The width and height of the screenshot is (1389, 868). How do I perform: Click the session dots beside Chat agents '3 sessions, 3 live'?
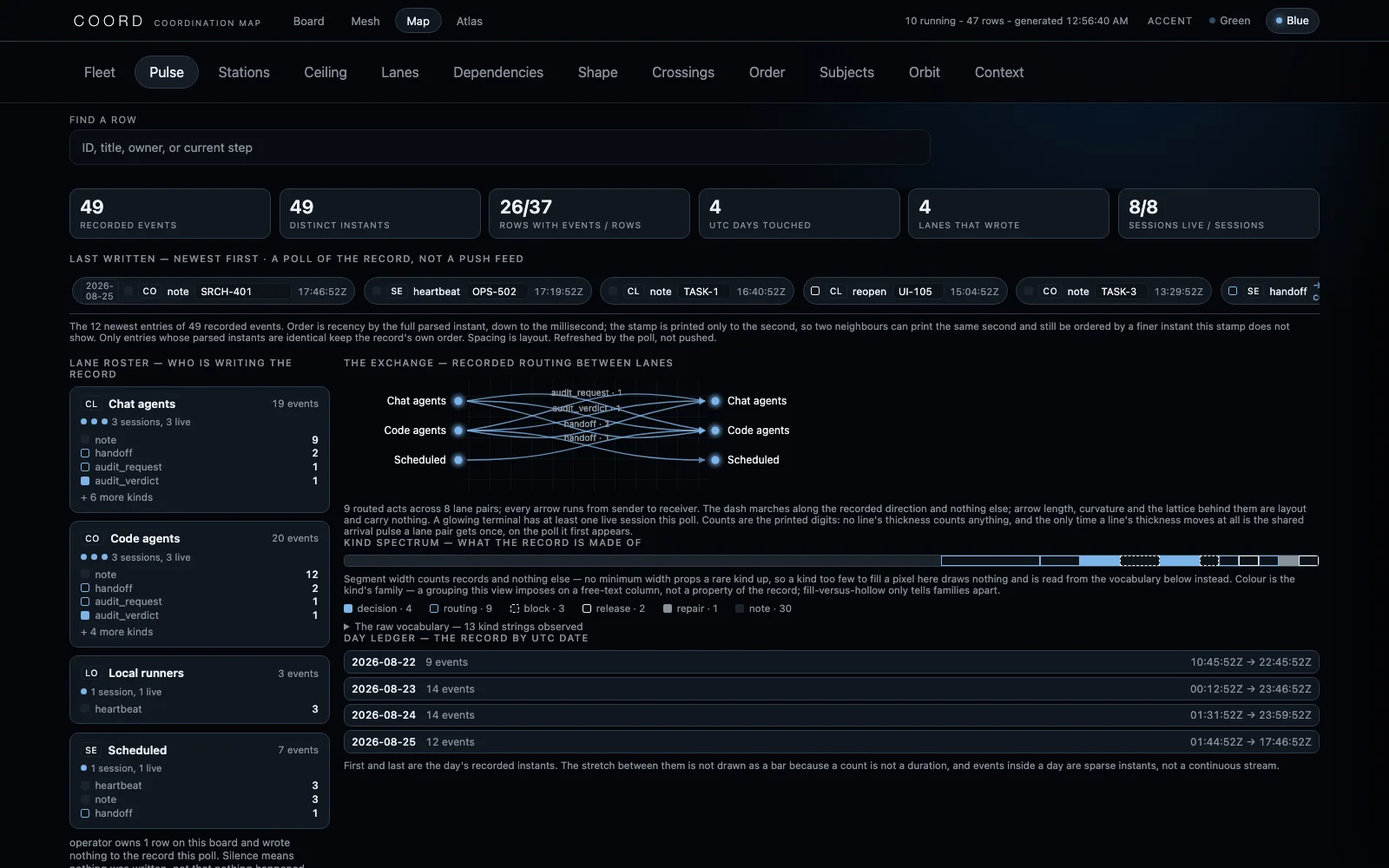pos(94,422)
